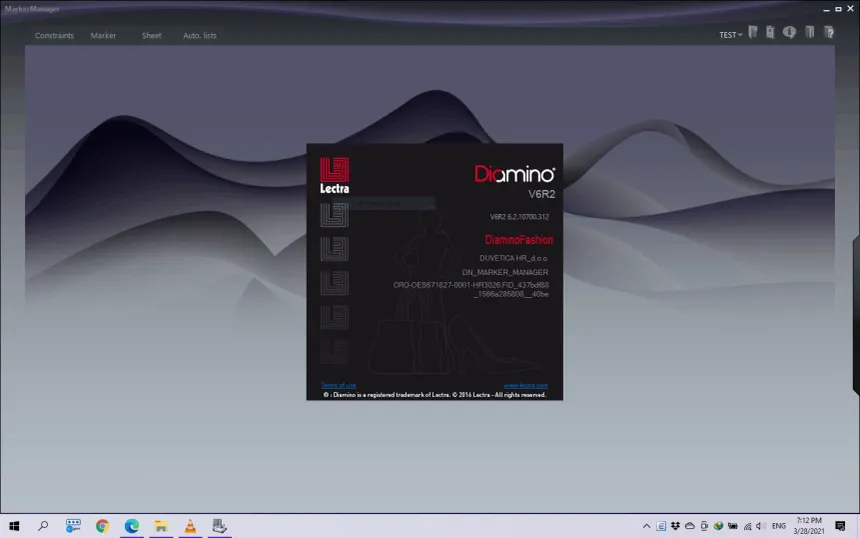Open the ENG language selector
This screenshot has width=860, height=538.
click(x=778, y=526)
